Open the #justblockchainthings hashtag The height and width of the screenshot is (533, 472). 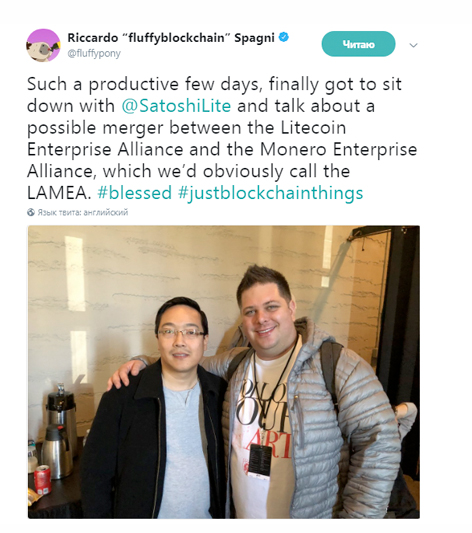pos(270,193)
